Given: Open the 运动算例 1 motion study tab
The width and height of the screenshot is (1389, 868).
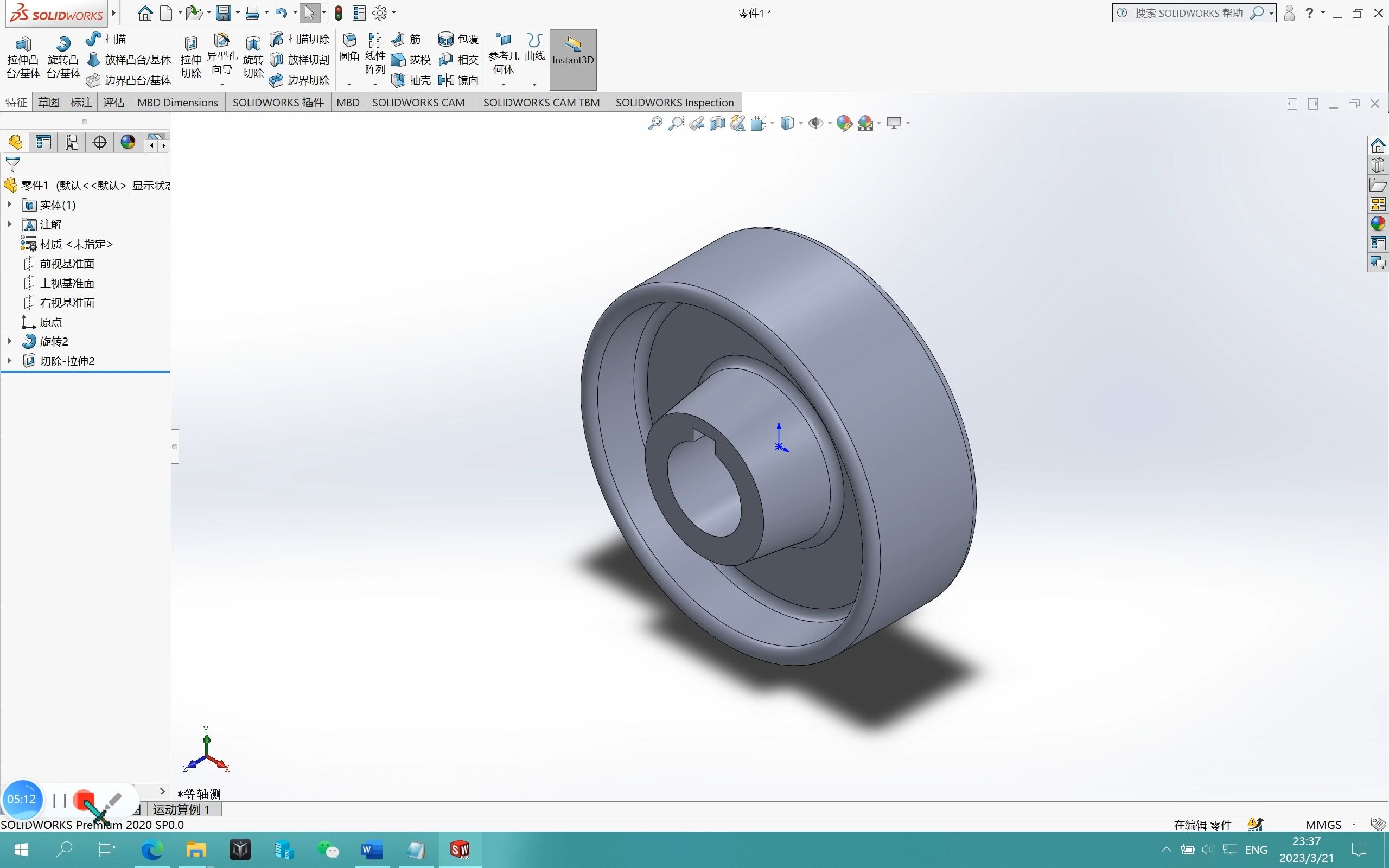Looking at the screenshot, I should click(x=181, y=809).
